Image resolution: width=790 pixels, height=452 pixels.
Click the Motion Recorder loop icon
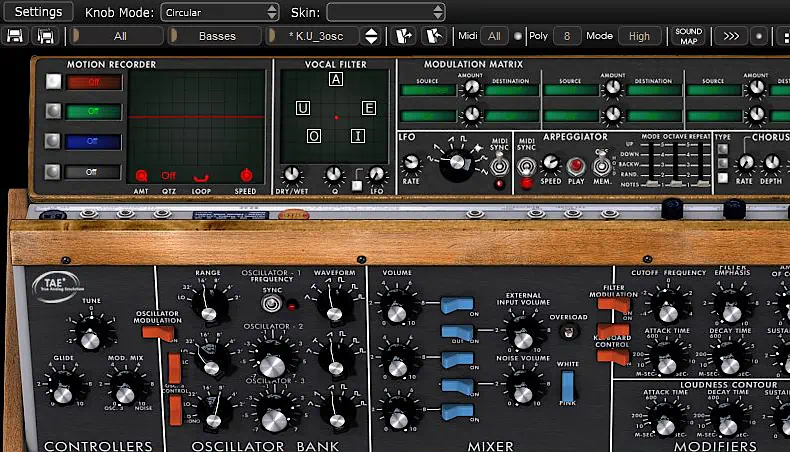pos(201,177)
